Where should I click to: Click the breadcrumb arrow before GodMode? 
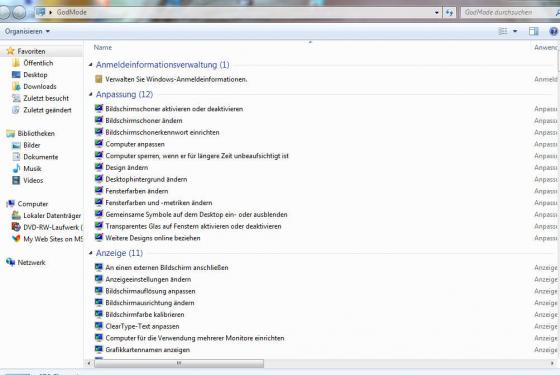tap(50, 12)
